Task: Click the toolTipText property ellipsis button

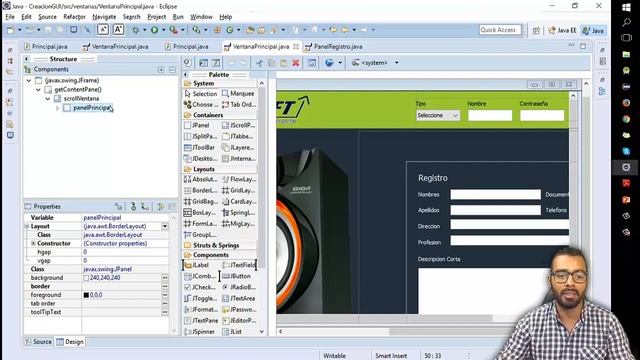Action: [165, 312]
